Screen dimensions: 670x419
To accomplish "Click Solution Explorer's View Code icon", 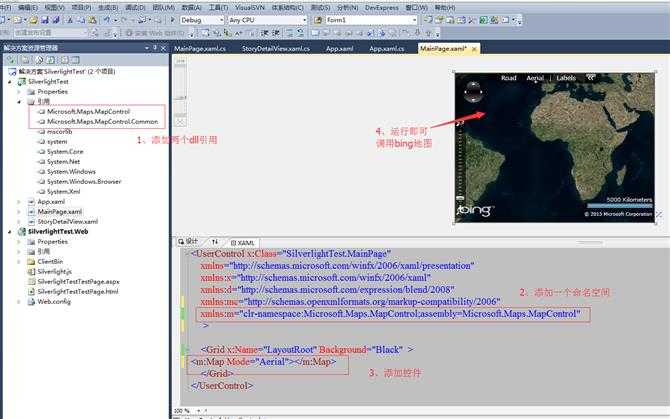I will point(65,60).
